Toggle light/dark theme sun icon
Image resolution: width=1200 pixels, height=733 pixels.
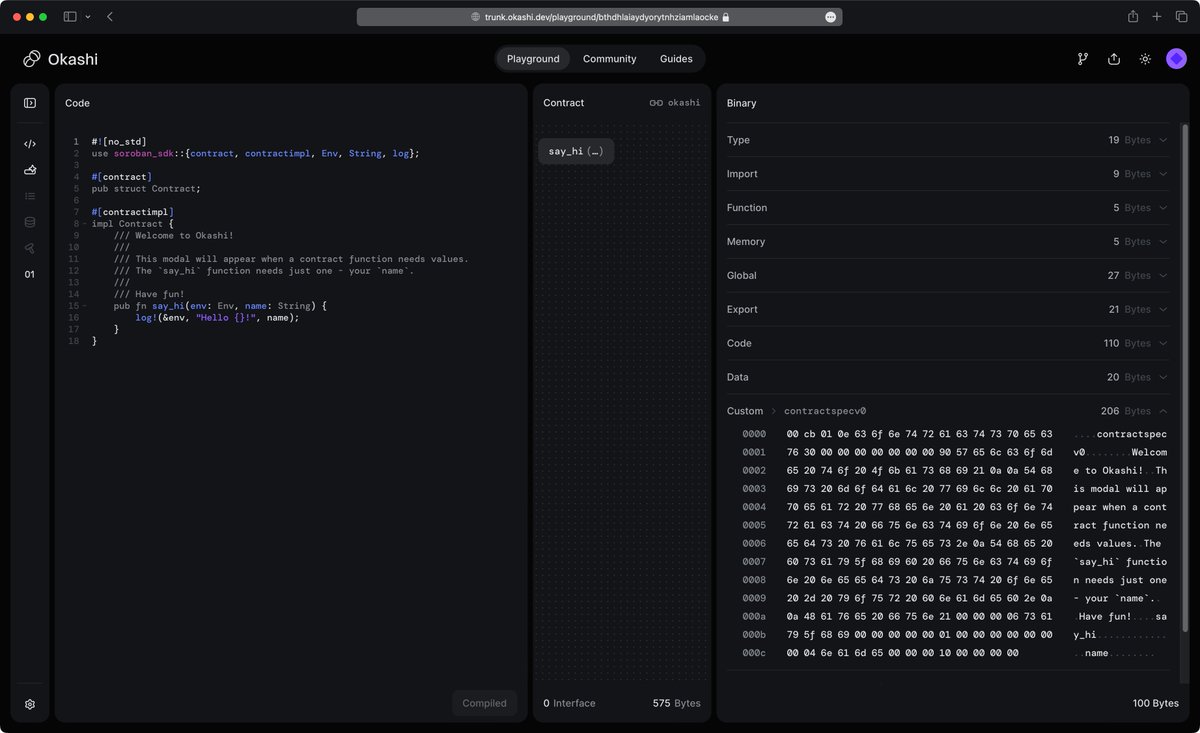1145,59
